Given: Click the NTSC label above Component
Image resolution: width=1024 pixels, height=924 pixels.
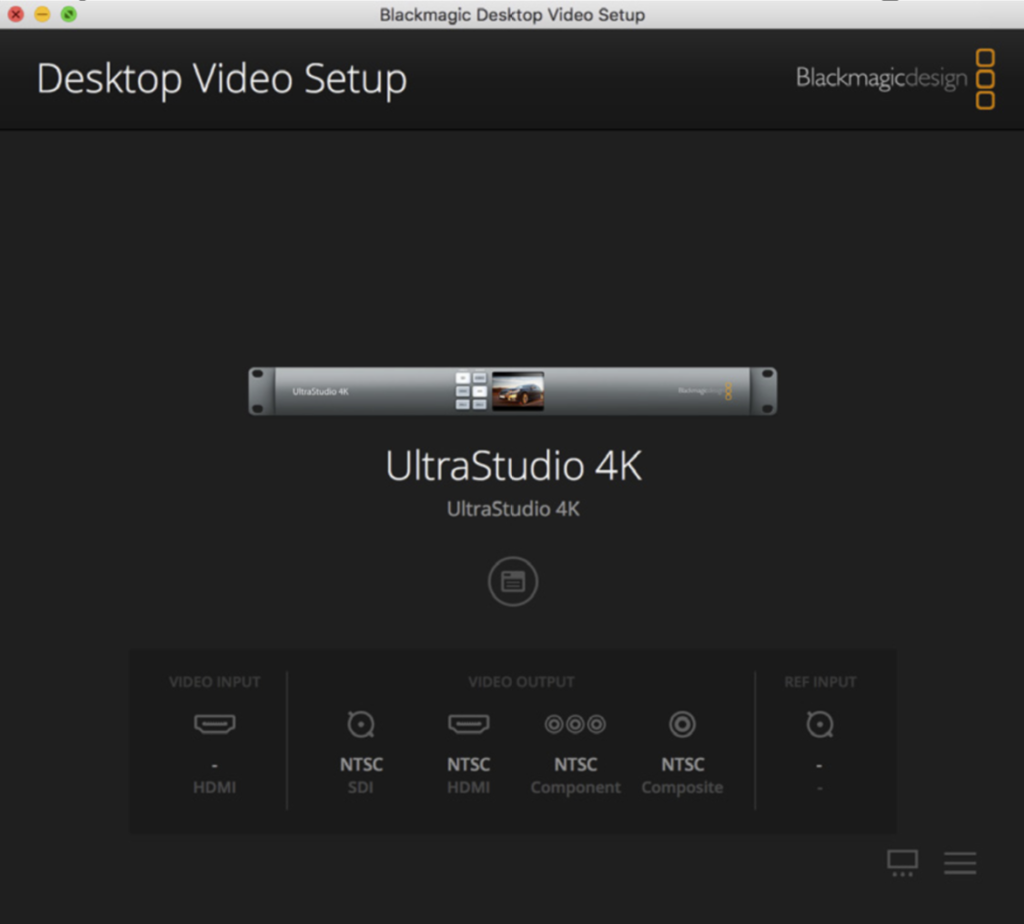Looking at the screenshot, I should 575,764.
